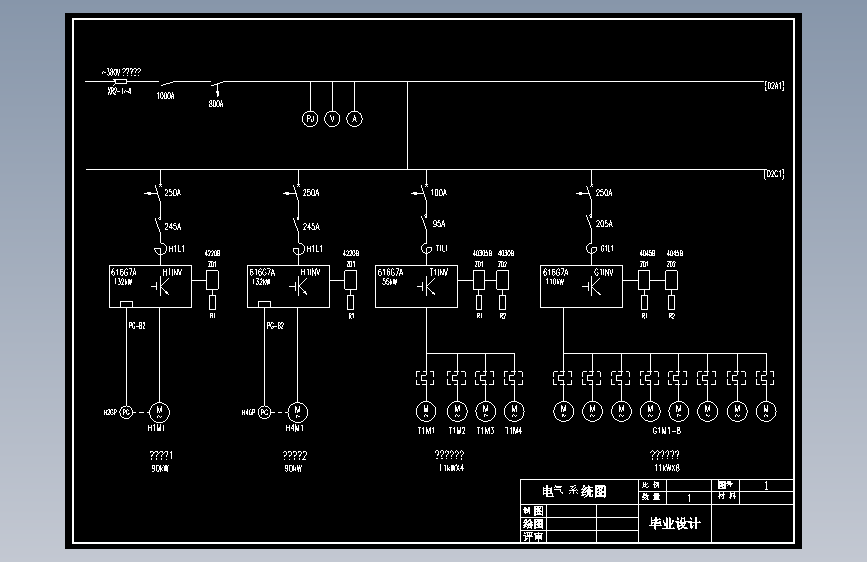Click the [D2N1] bus label
Image resolution: width=867 pixels, height=562 pixels.
774,86
